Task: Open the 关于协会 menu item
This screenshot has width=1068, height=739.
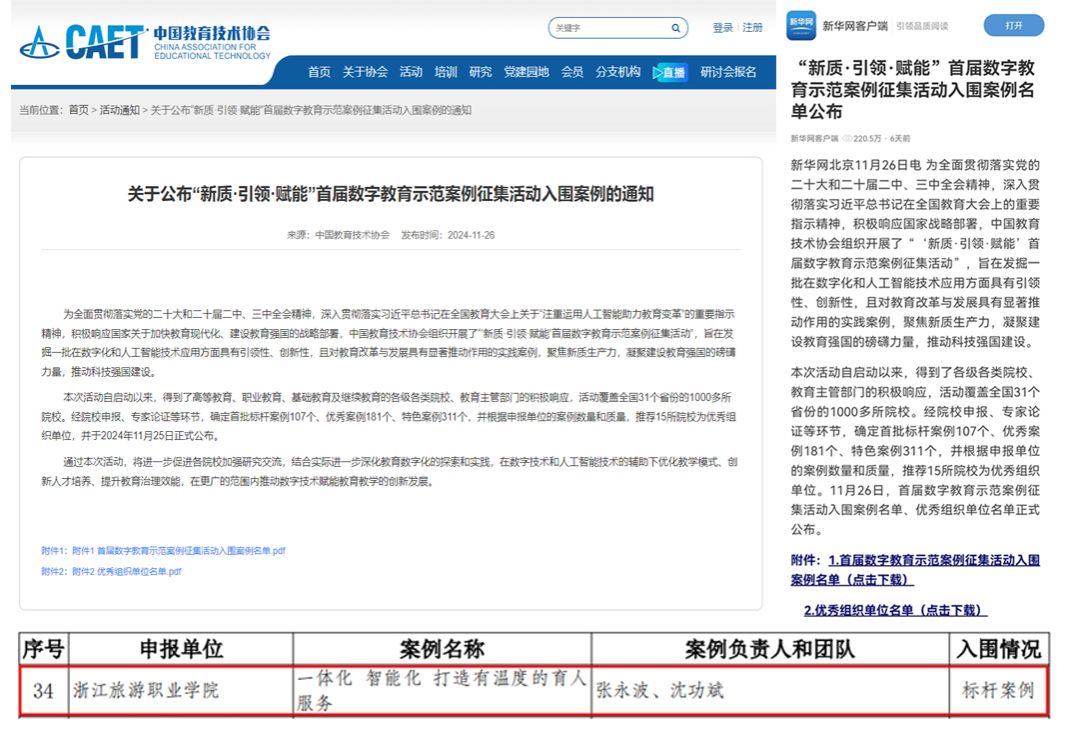Action: (x=365, y=72)
